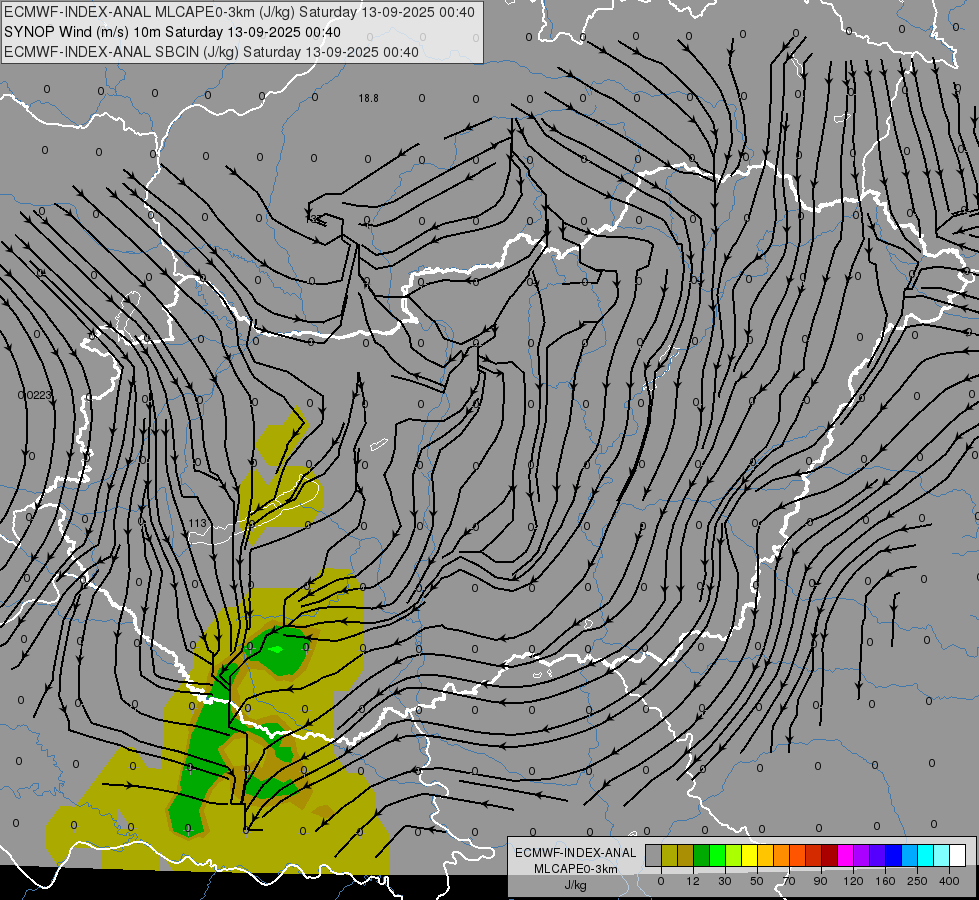Click the yellow-green legend swatch
The image size is (979, 900).
click(734, 855)
